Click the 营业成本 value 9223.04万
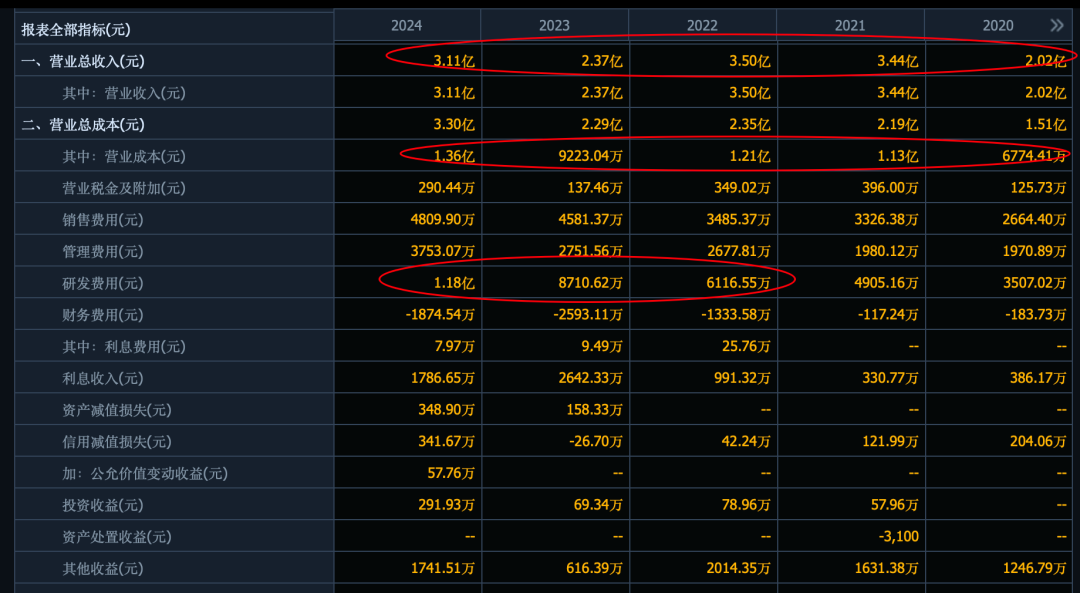 (x=591, y=156)
